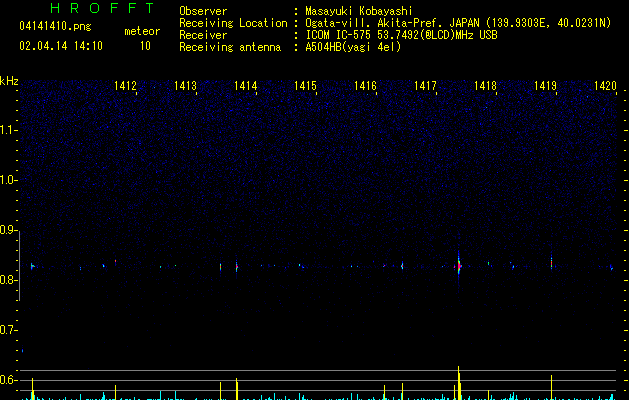Click the 1416 time marker
629x400 pixels.
[365, 86]
